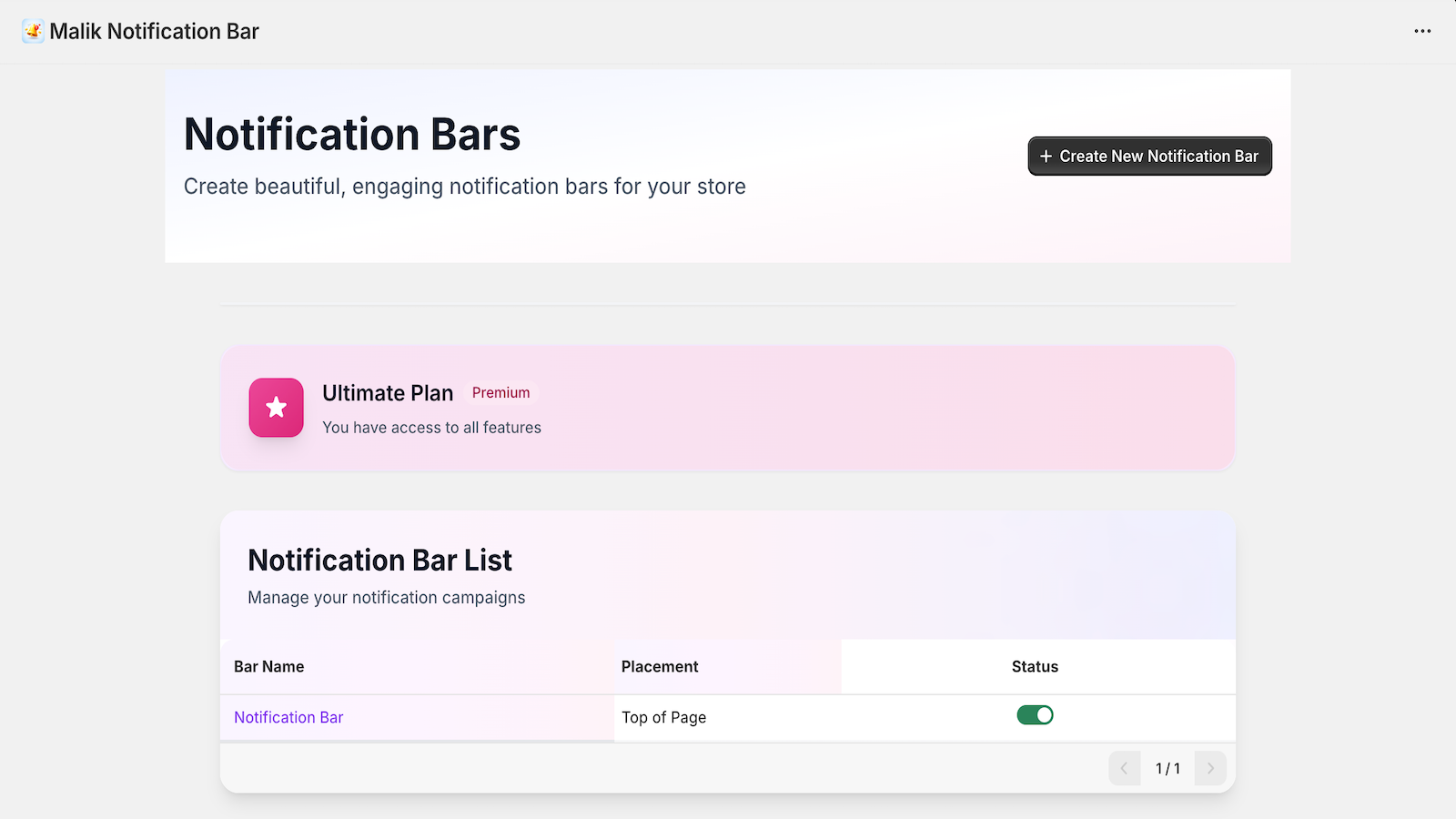Toggle the status for the Notification Bar row
The height and width of the screenshot is (819, 1456).
[1035, 714]
